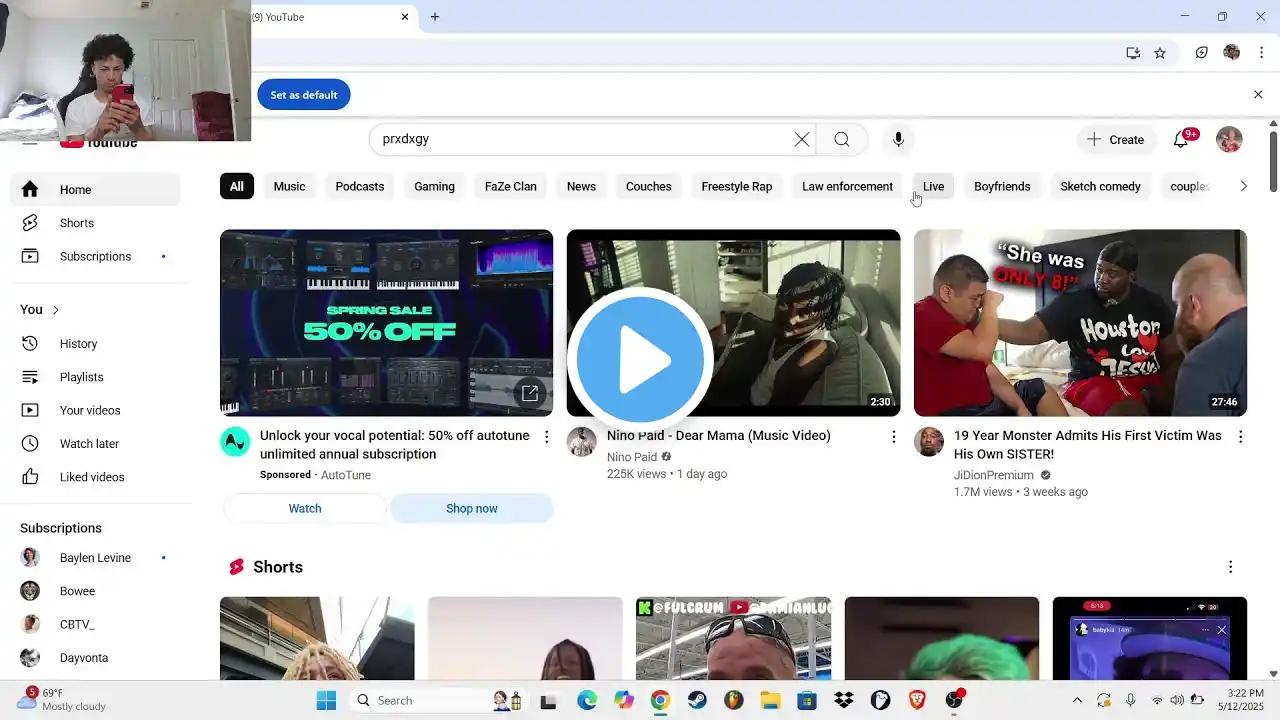Open Microsoft Edge from taskbar
Screen dimensions: 1280x720
click(587, 700)
